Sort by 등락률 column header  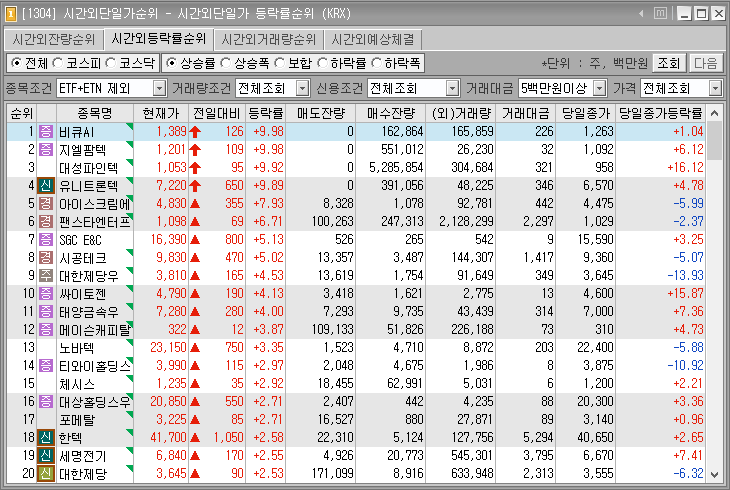[x=265, y=113]
